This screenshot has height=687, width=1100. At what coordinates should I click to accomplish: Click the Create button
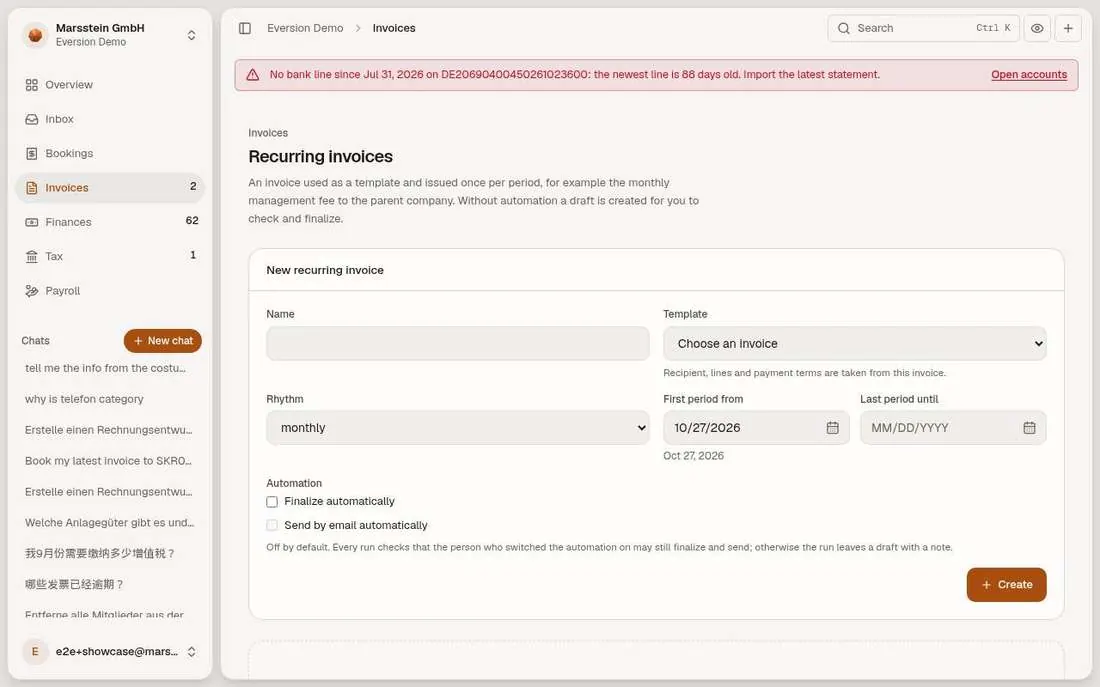(1006, 585)
